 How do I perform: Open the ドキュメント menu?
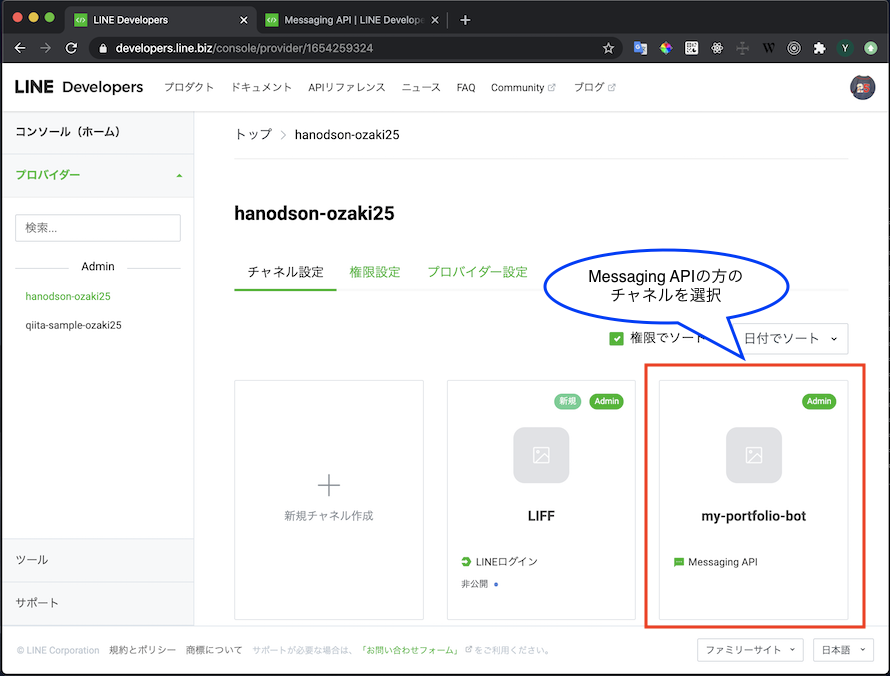(x=261, y=87)
